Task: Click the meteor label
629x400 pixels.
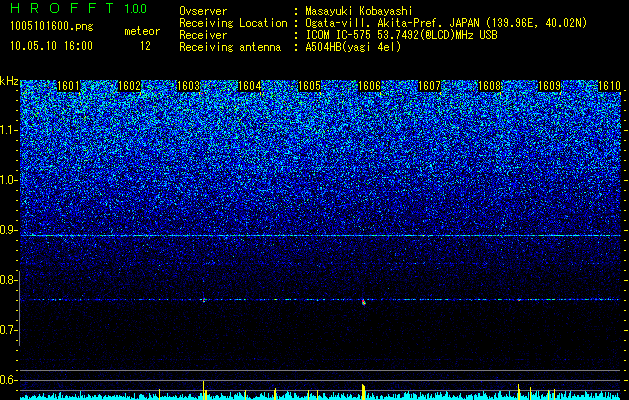Action: [x=142, y=31]
